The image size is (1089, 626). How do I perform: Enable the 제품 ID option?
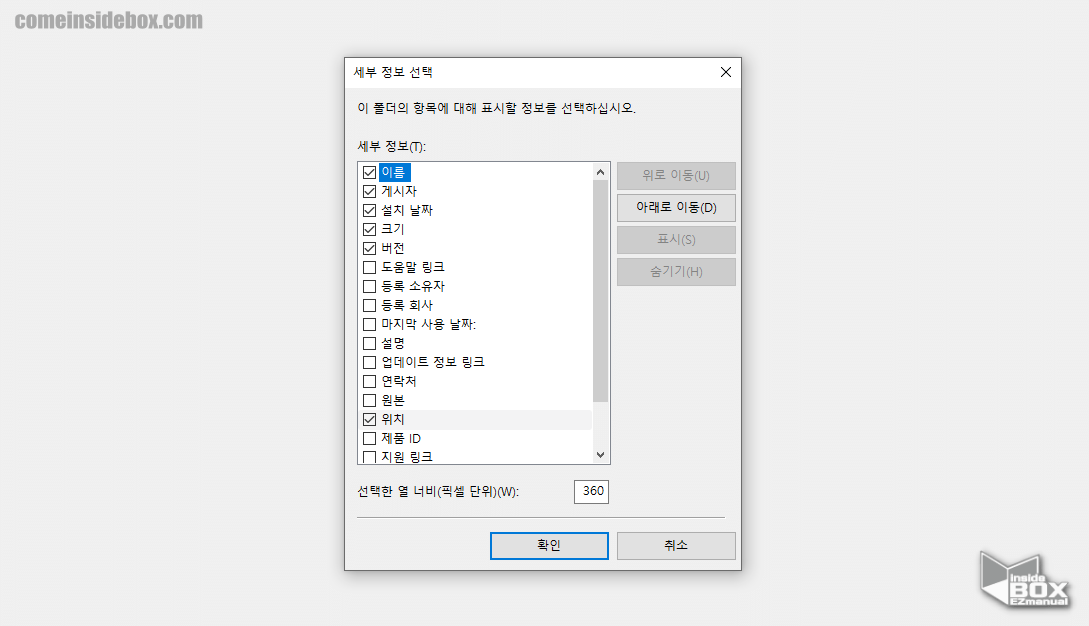pos(369,437)
